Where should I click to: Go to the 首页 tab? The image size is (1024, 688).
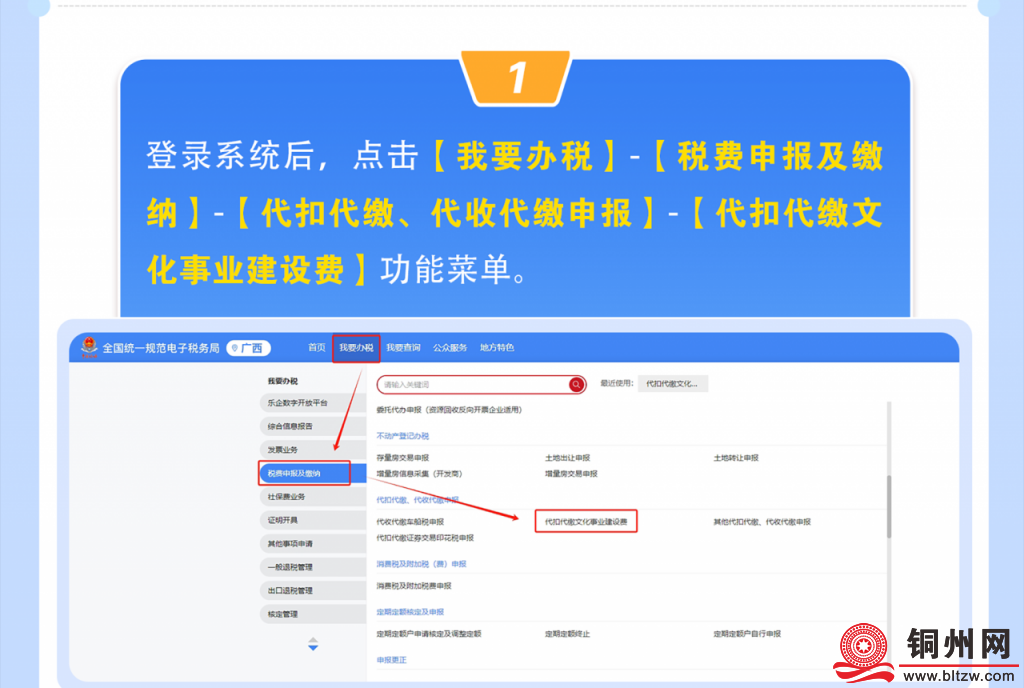coord(316,348)
